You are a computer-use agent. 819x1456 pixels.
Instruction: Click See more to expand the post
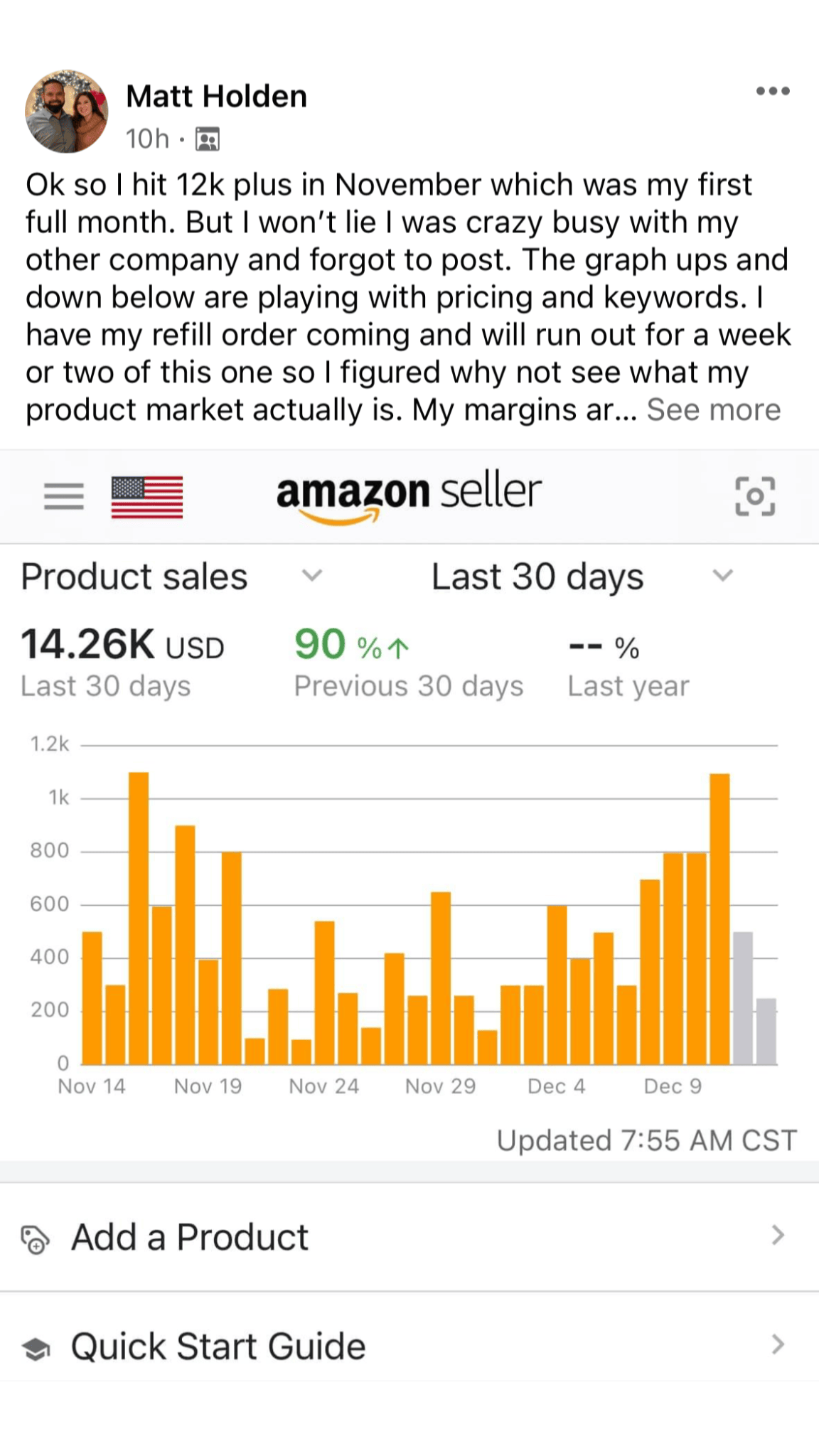pos(714,410)
